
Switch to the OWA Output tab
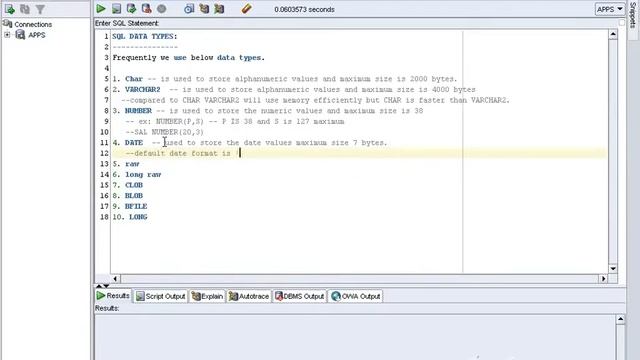356,296
